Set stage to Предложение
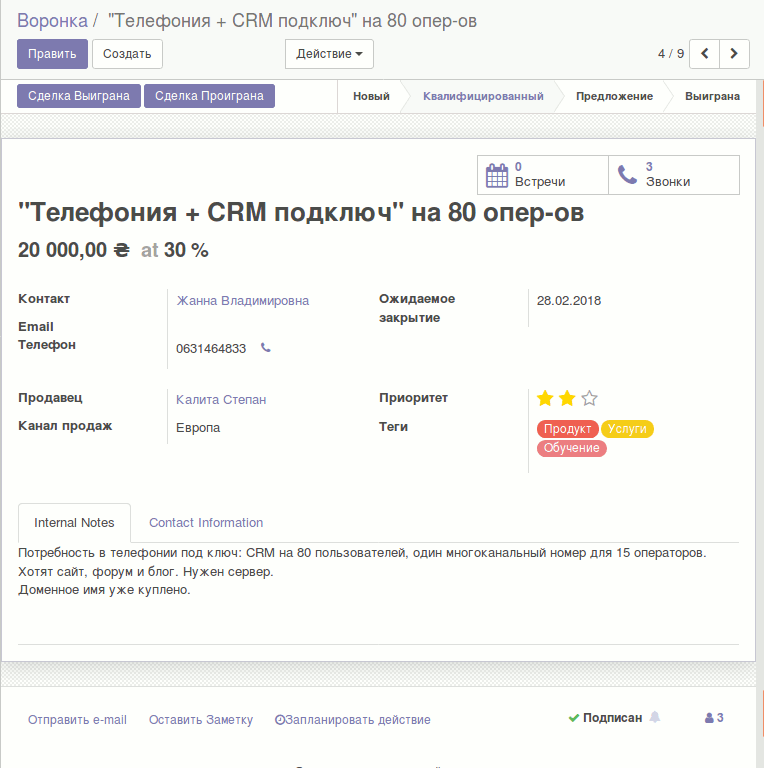The image size is (764, 768). [x=614, y=96]
